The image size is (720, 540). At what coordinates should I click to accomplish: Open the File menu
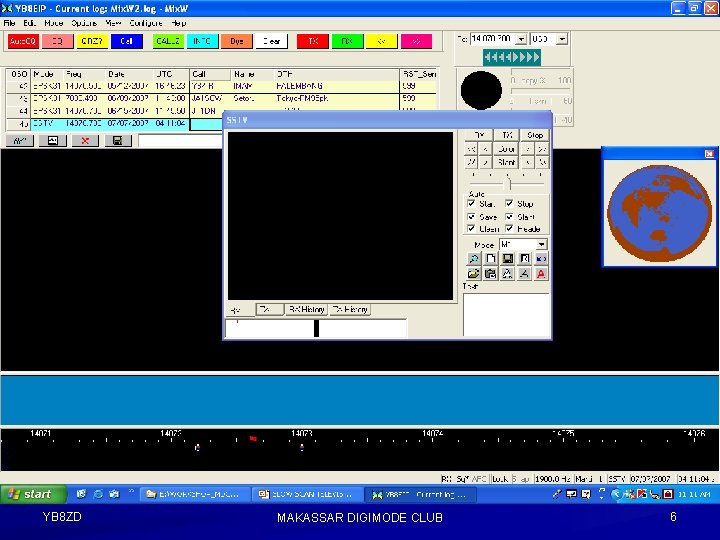10,23
